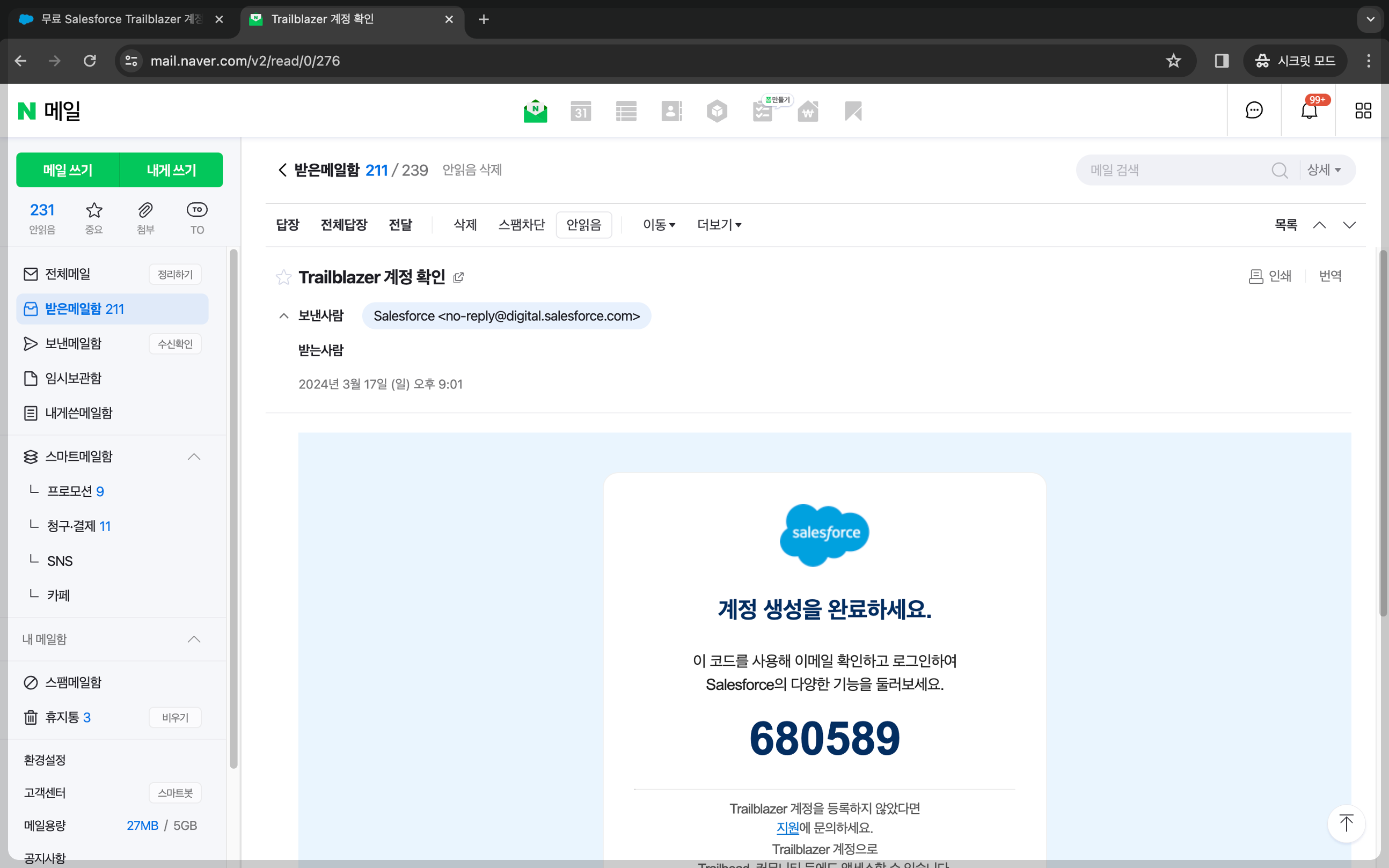1389x868 pixels.
Task: Click the Naver N 메일 logo
Action: coord(49,111)
